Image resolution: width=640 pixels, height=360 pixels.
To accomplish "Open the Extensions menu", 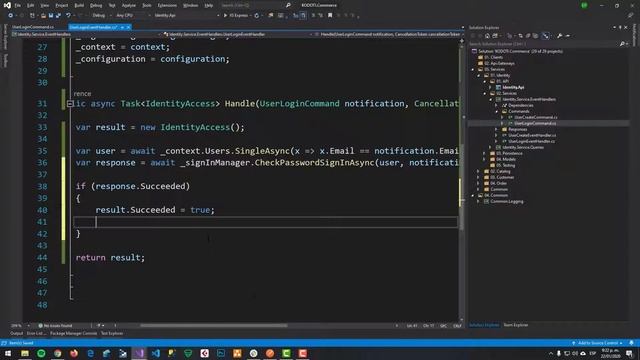I will click(x=167, y=5).
